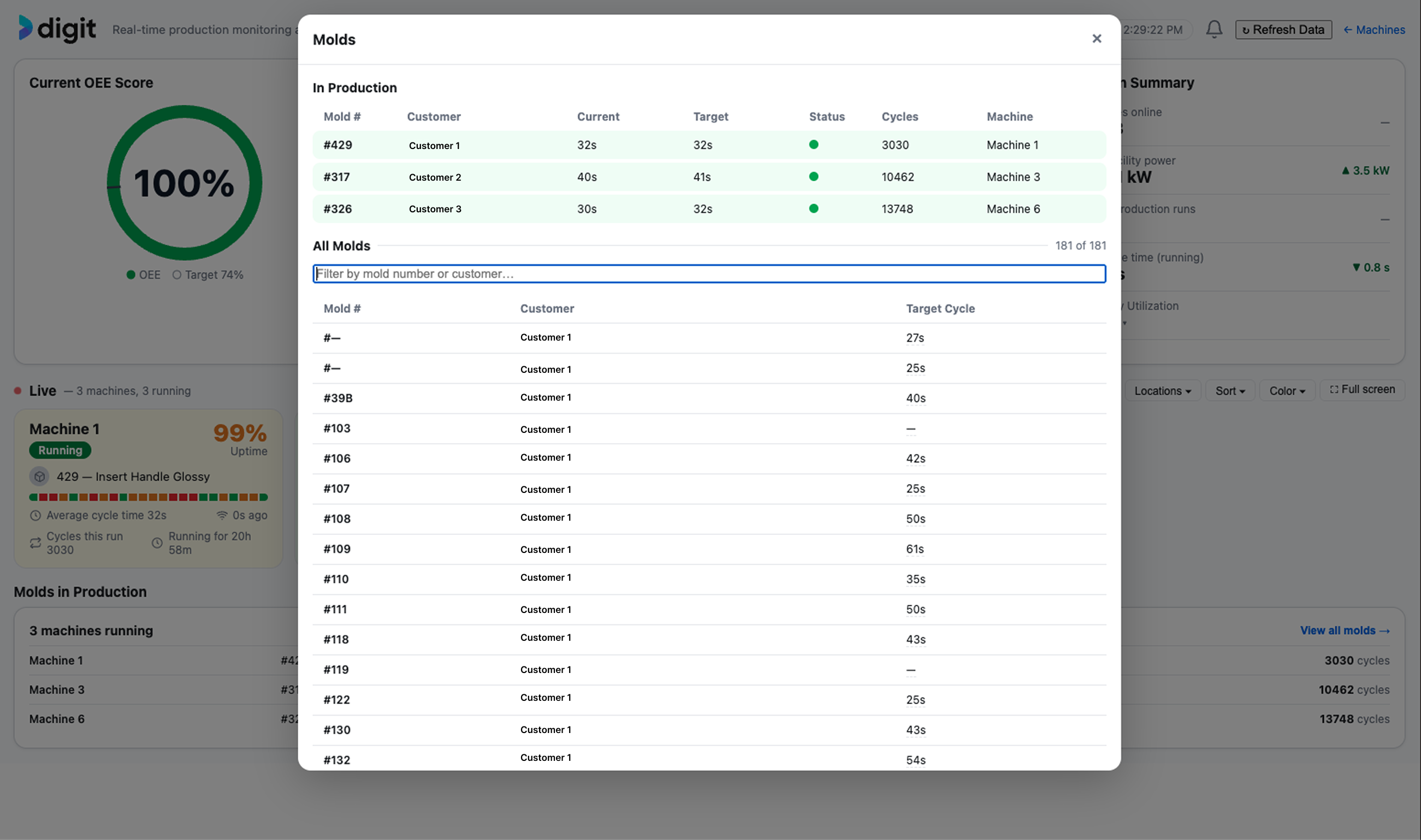Screen dimensions: 1421x840
Task: Click the cycle status color bar on Machine 1
Action: 149,497
